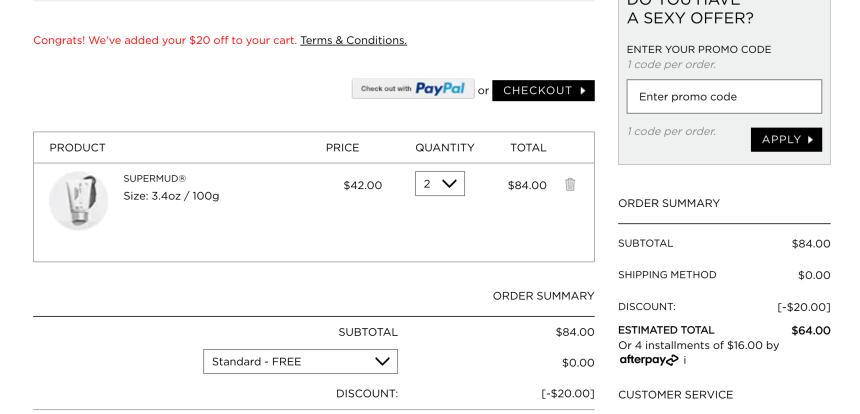Click the SUPERMUD product thumbnail
Image resolution: width=860 pixels, height=414 pixels.
[78, 201]
